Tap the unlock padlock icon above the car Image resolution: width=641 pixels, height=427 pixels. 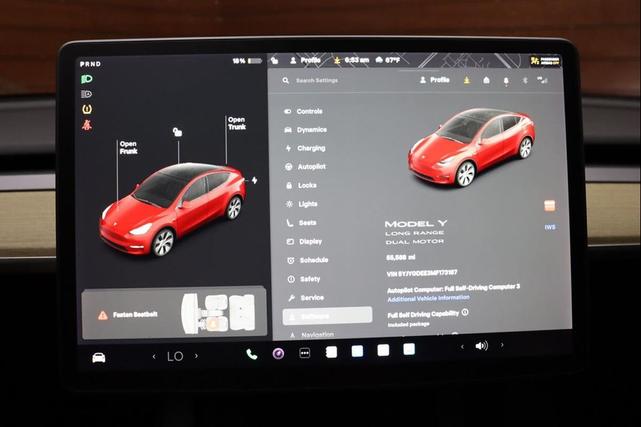177,132
